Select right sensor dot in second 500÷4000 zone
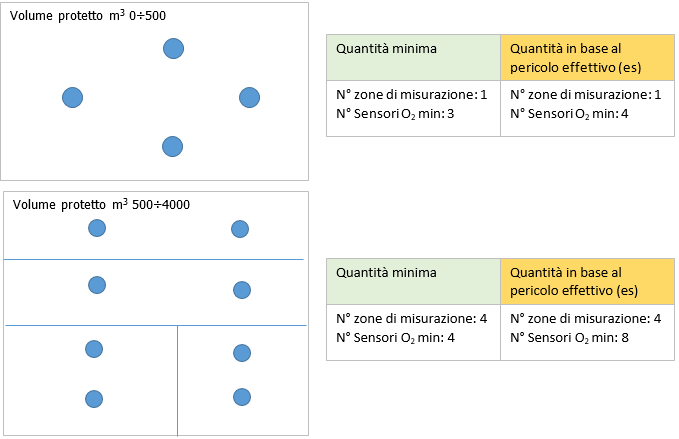This screenshot has width=679, height=439. tap(241, 290)
